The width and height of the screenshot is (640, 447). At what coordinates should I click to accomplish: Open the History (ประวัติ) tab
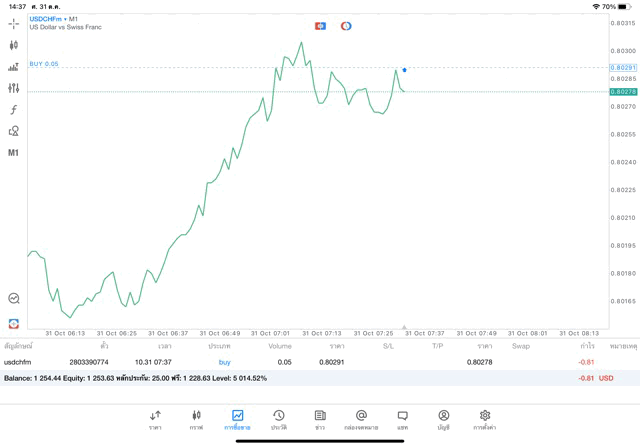(278, 420)
